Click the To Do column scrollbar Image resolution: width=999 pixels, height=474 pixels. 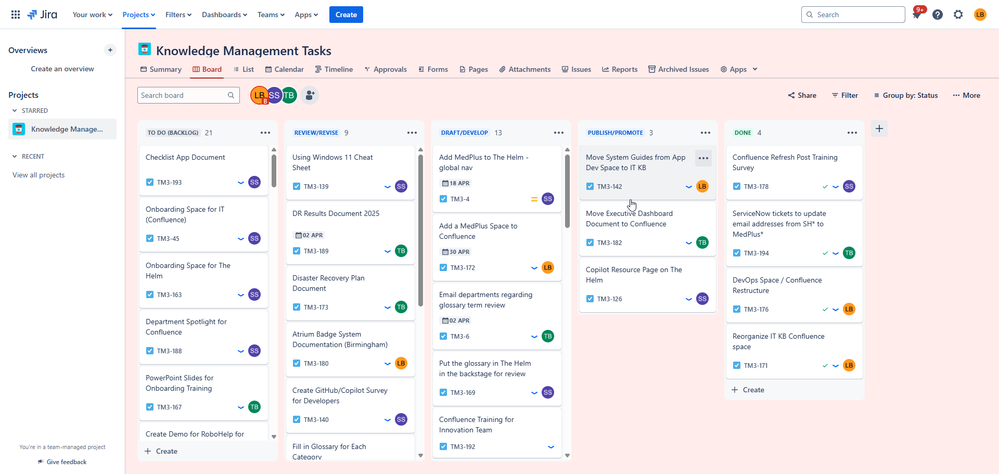274,171
